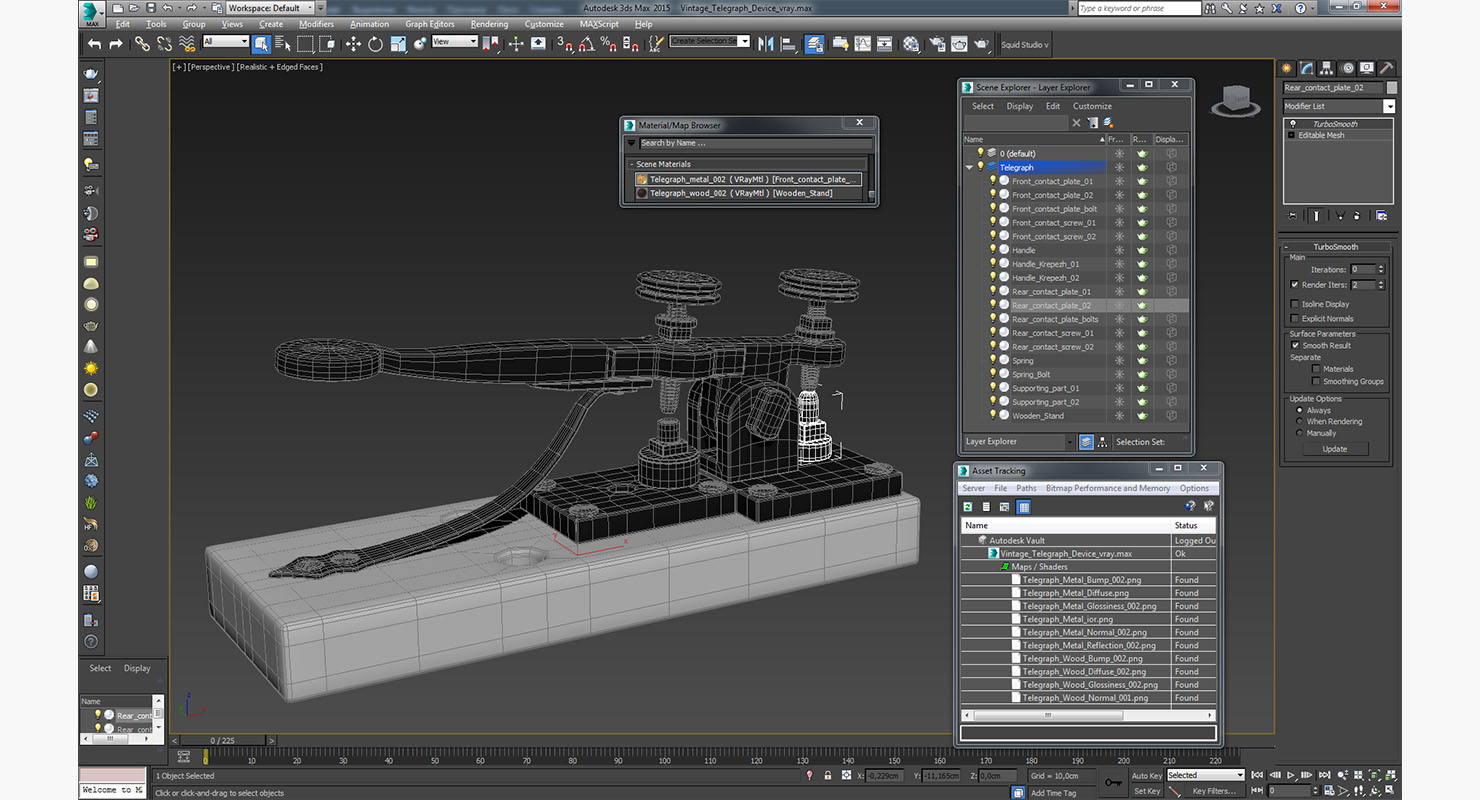Toggle Explicit Normals checkbox

point(1295,319)
